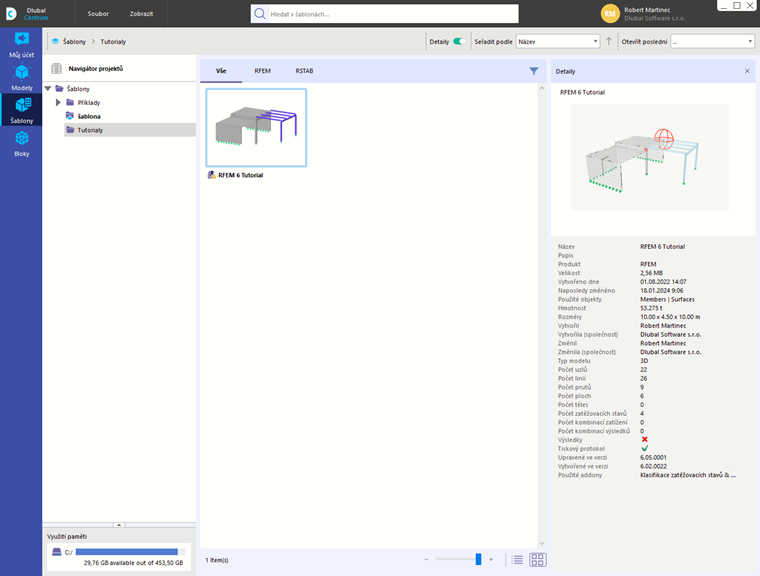Close the Detaily panel

[x=747, y=71]
